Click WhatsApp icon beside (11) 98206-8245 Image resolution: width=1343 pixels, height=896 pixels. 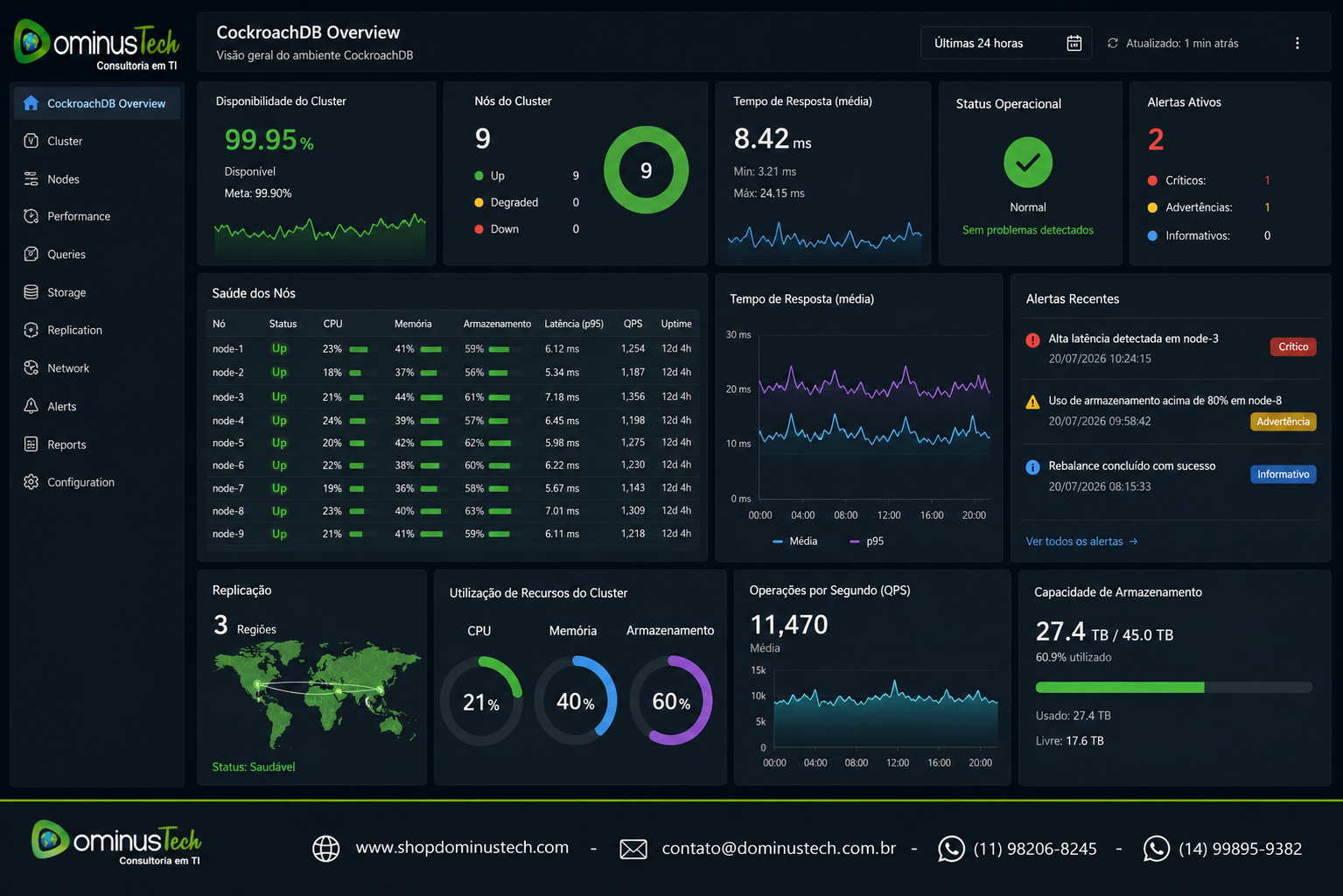[951, 849]
